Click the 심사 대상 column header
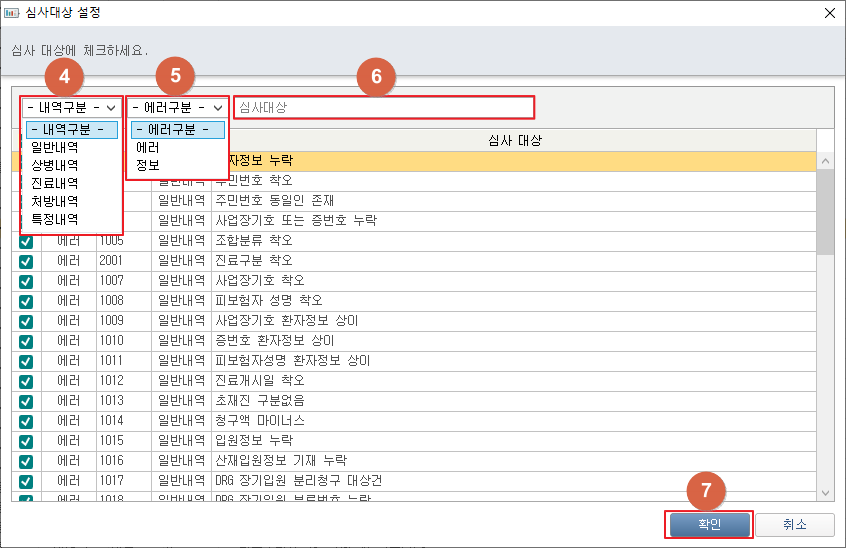Viewport: 846px width, 548px height. click(x=515, y=140)
